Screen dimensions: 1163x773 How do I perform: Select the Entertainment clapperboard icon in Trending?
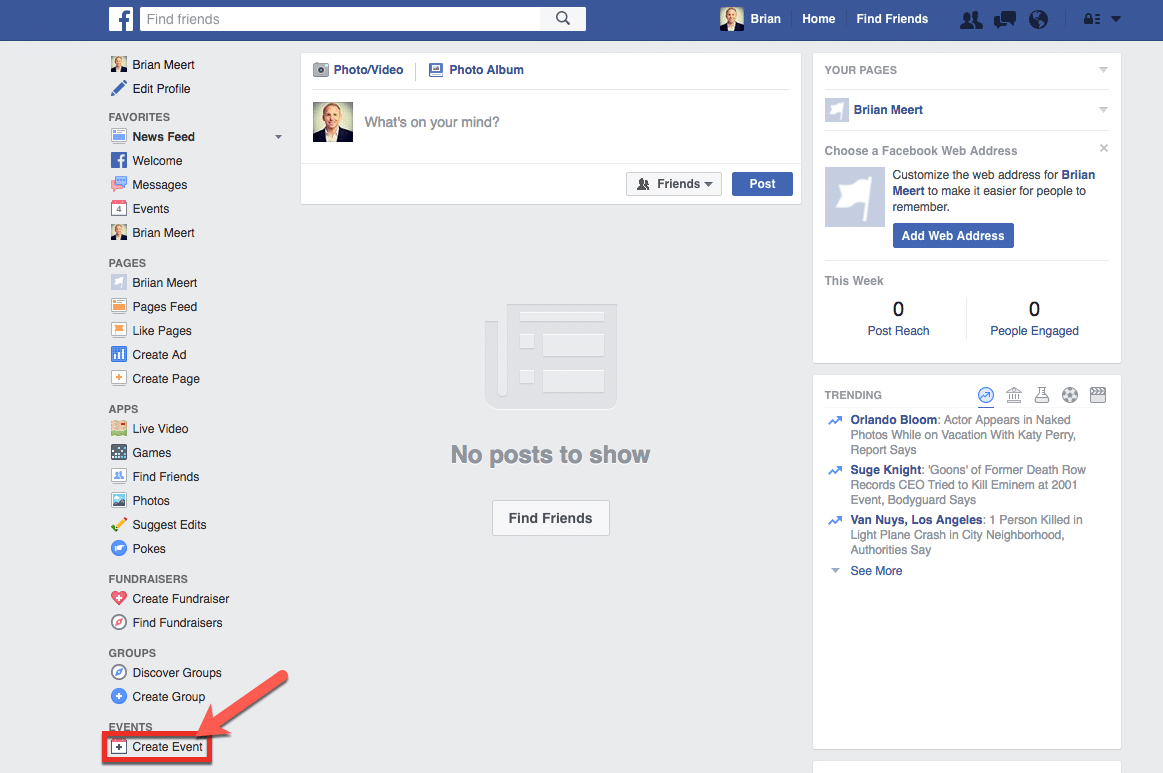(x=1098, y=395)
